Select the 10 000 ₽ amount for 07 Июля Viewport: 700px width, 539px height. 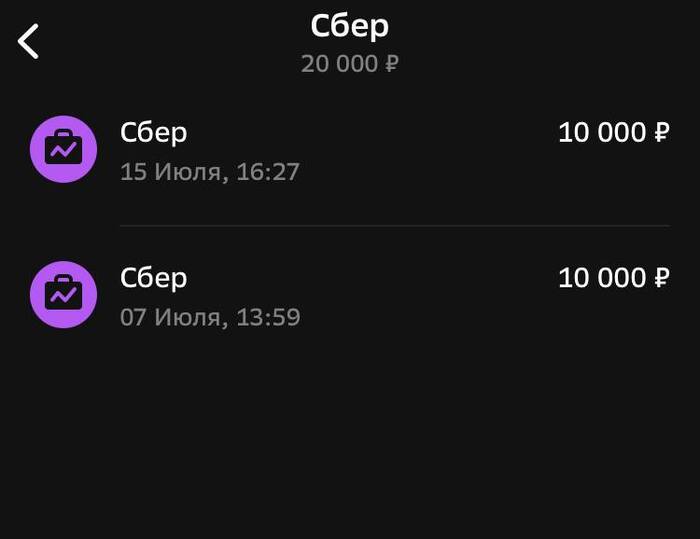tap(614, 278)
